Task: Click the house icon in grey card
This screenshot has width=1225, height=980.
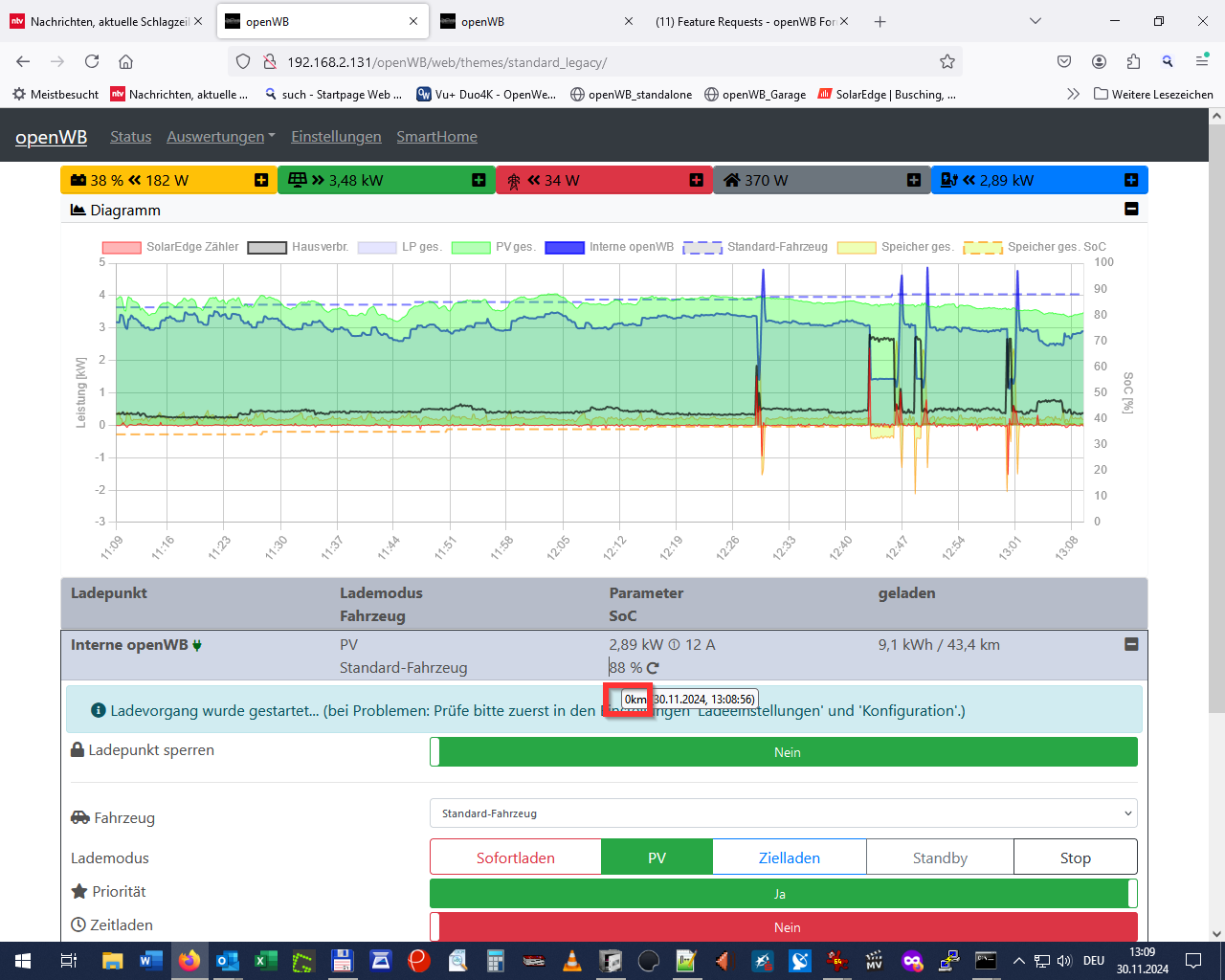Action: click(x=732, y=180)
